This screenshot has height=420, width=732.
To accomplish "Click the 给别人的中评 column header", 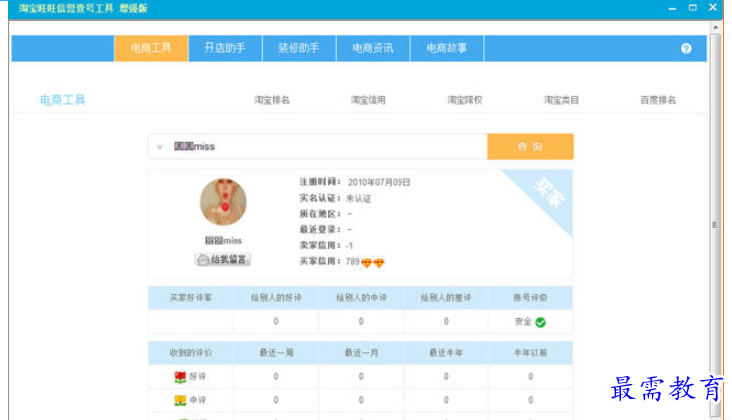I will [361, 298].
